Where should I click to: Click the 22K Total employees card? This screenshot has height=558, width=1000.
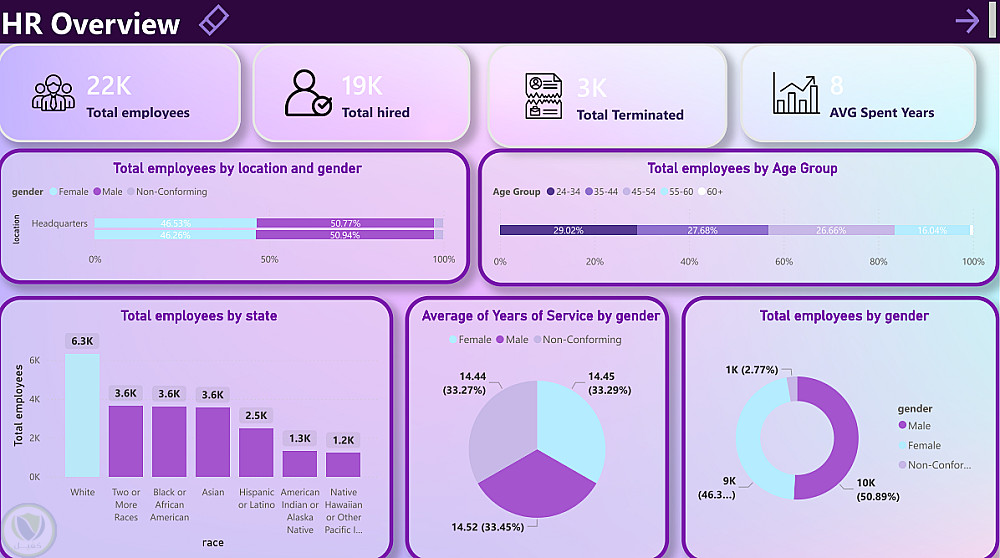[x=120, y=93]
